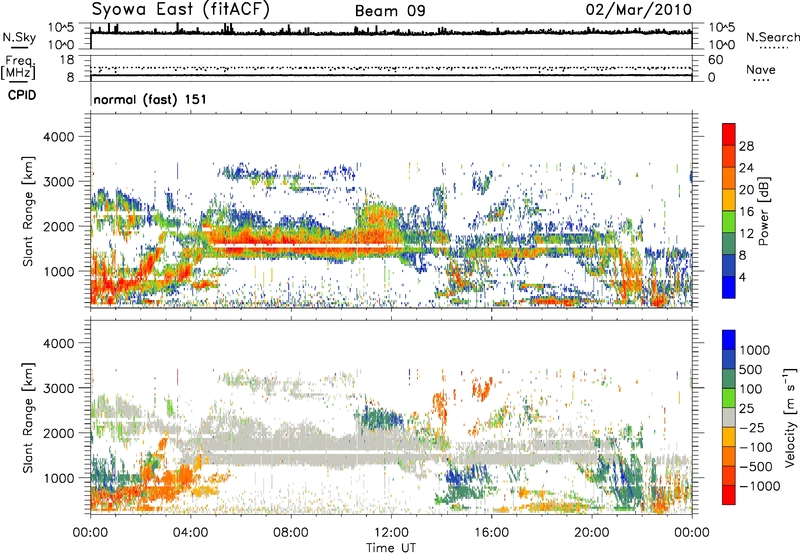800x554 pixels.
Task: Select the '24' value on Power colorbar
Action: click(x=746, y=168)
